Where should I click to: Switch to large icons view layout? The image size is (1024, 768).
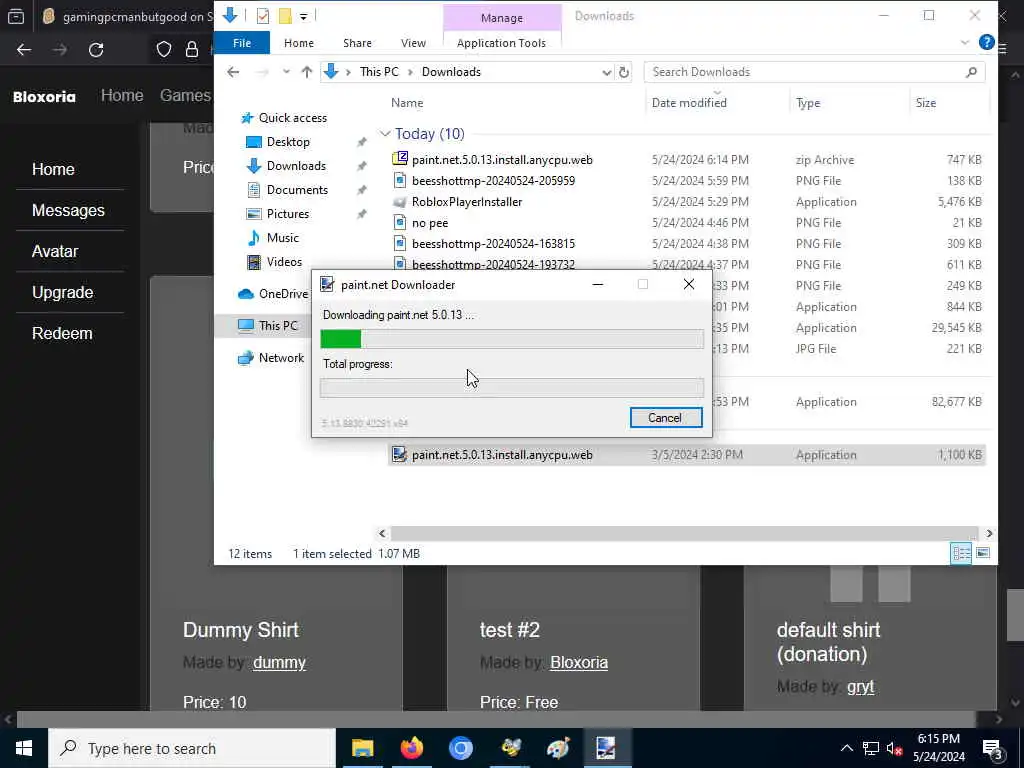point(983,554)
